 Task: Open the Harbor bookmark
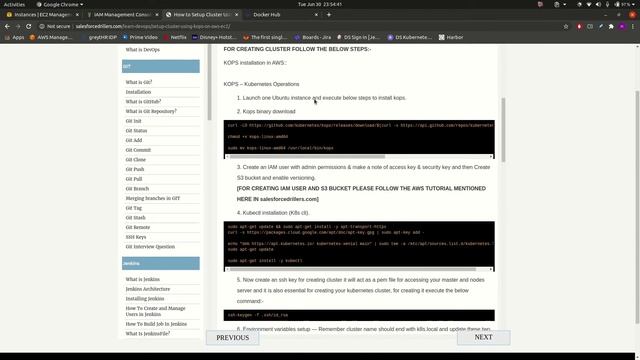click(451, 37)
